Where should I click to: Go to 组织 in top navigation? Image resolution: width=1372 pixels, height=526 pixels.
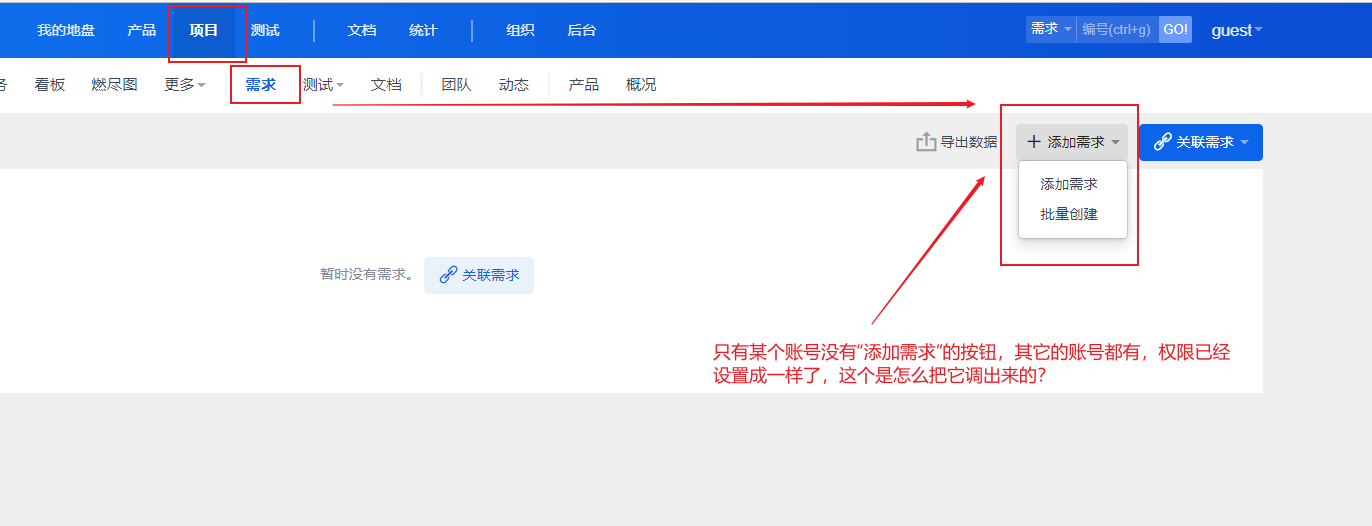[520, 30]
